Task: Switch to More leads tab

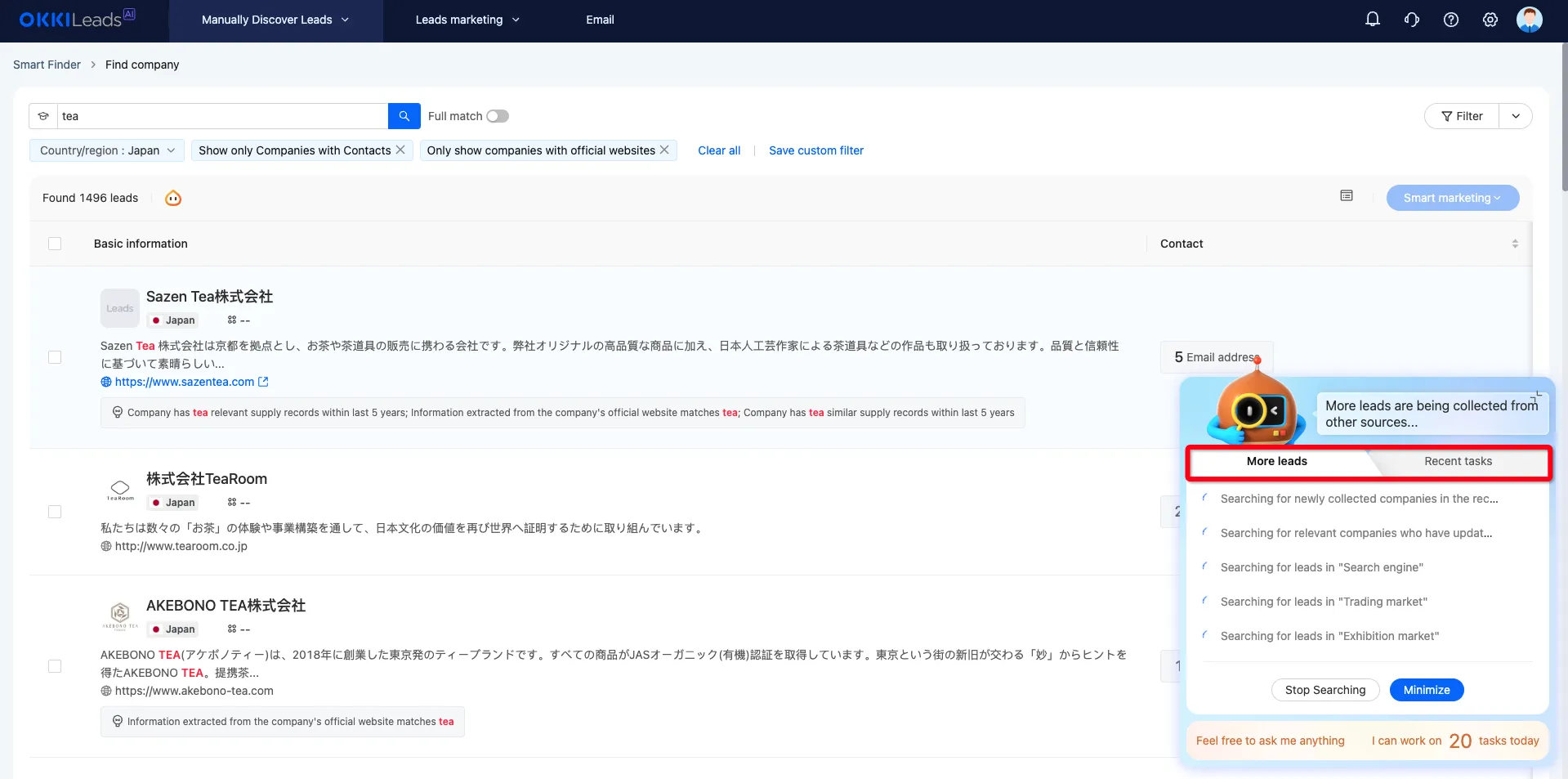Action: (x=1277, y=461)
